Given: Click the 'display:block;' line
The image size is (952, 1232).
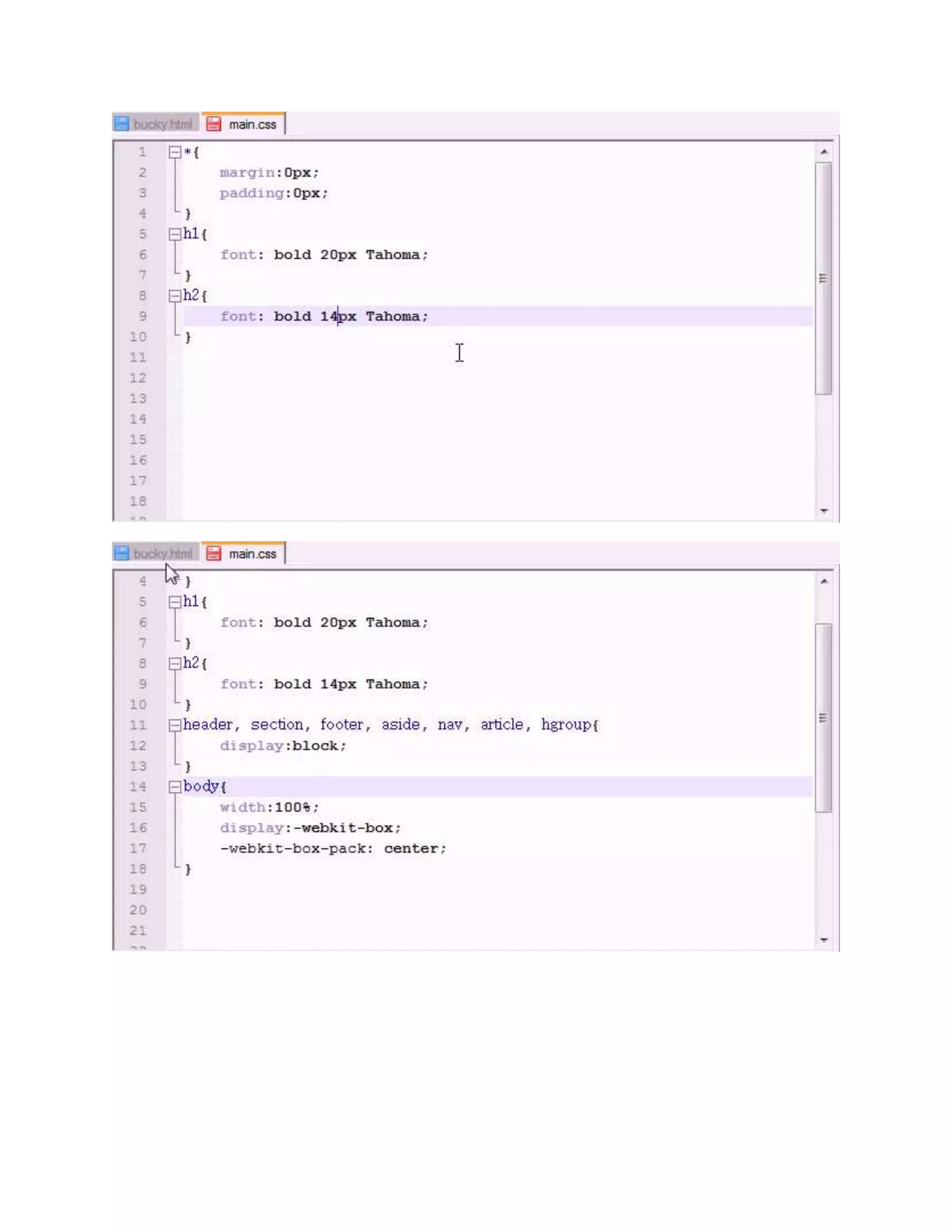Looking at the screenshot, I should (x=283, y=746).
